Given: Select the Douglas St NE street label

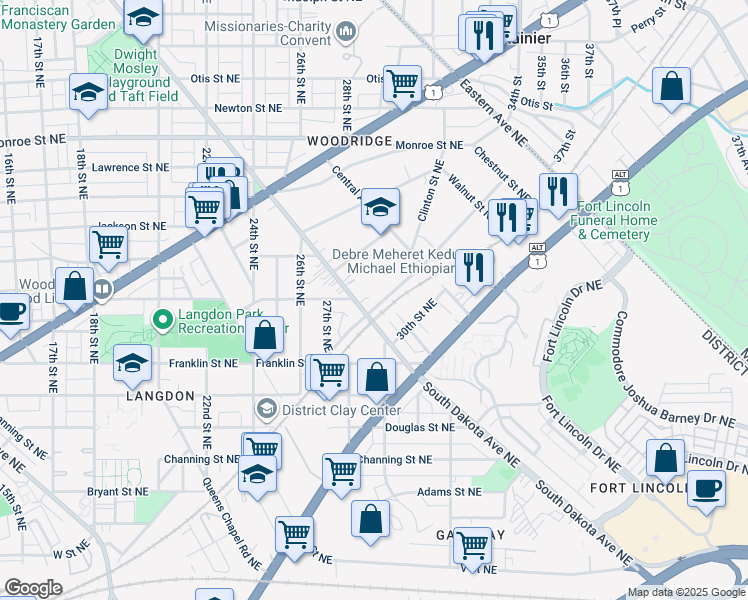Looking at the screenshot, I should 420,427.
